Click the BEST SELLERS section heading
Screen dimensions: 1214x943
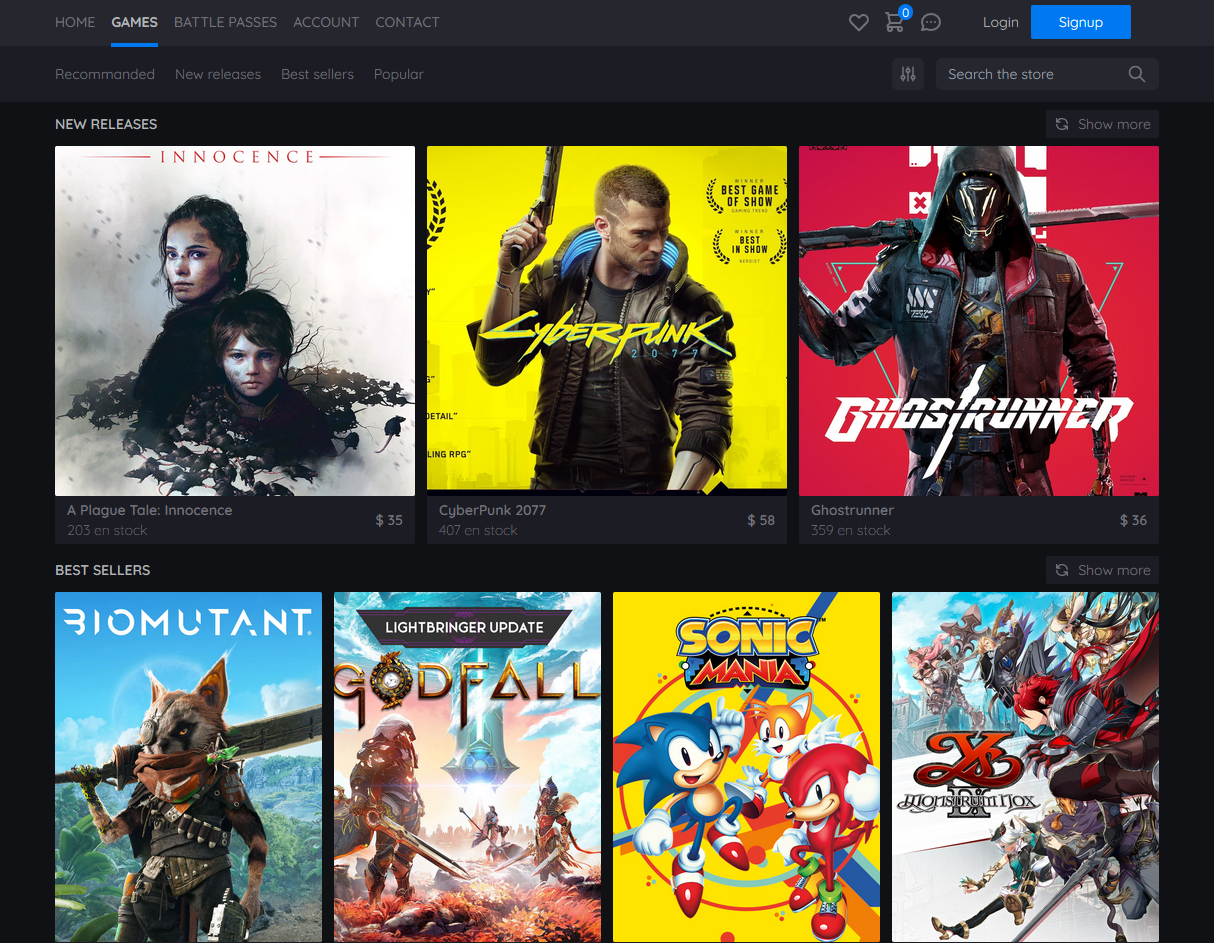[102, 570]
